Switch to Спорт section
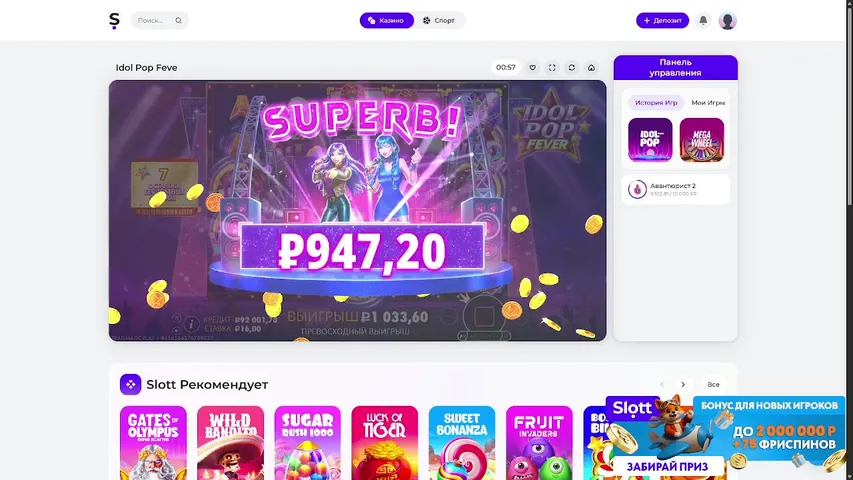This screenshot has width=853, height=480. (438, 21)
